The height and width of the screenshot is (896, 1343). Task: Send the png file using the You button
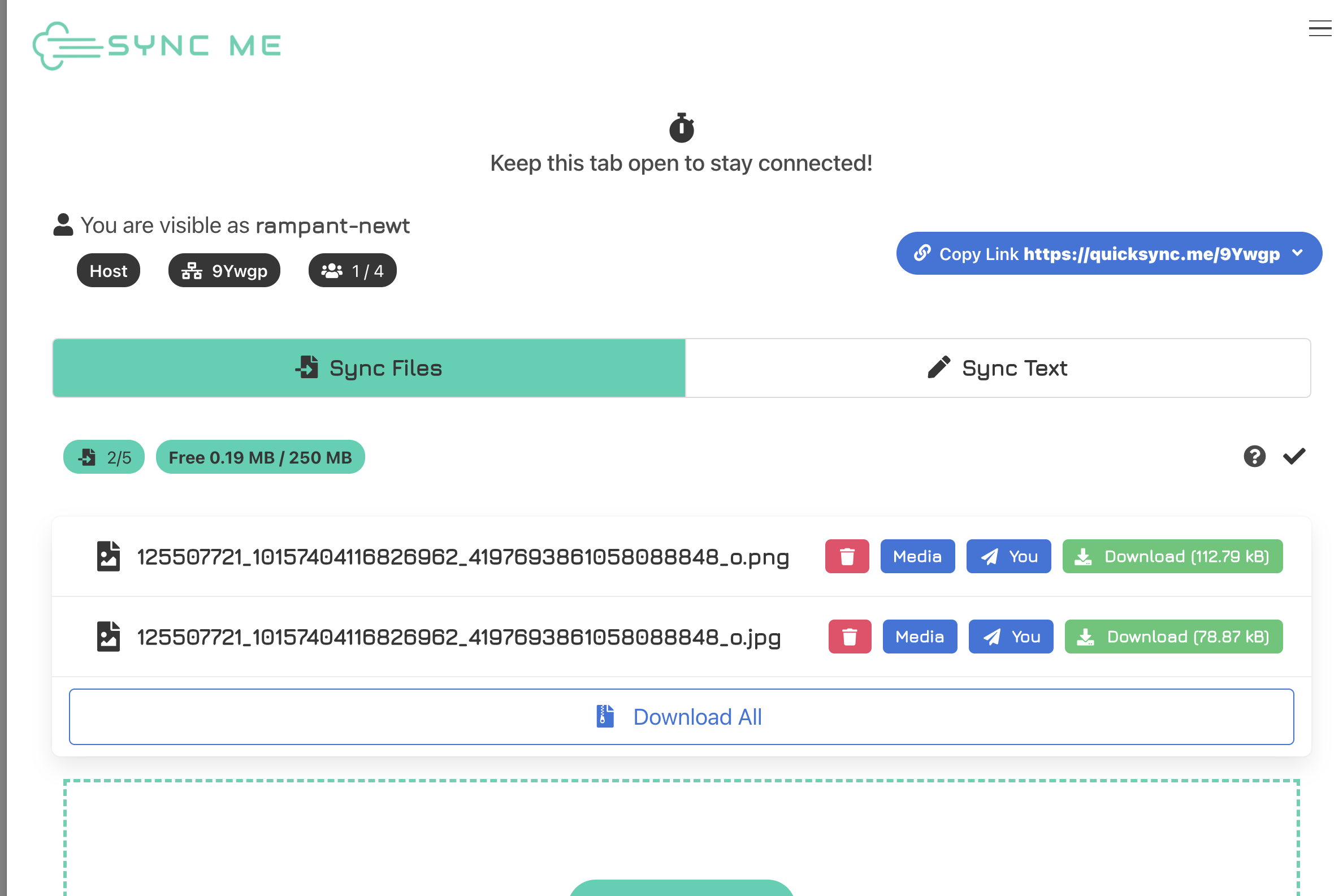tap(1008, 556)
